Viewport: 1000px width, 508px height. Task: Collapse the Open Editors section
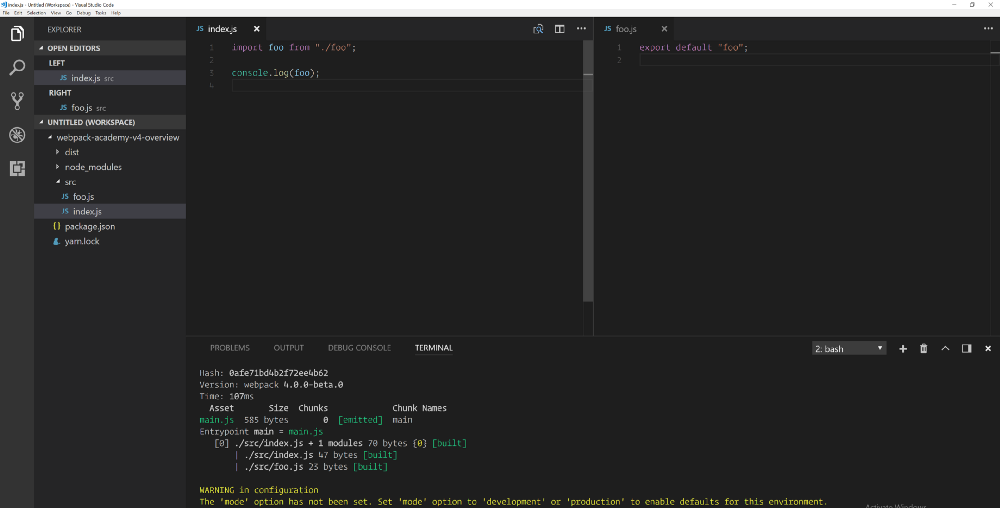tap(110, 48)
